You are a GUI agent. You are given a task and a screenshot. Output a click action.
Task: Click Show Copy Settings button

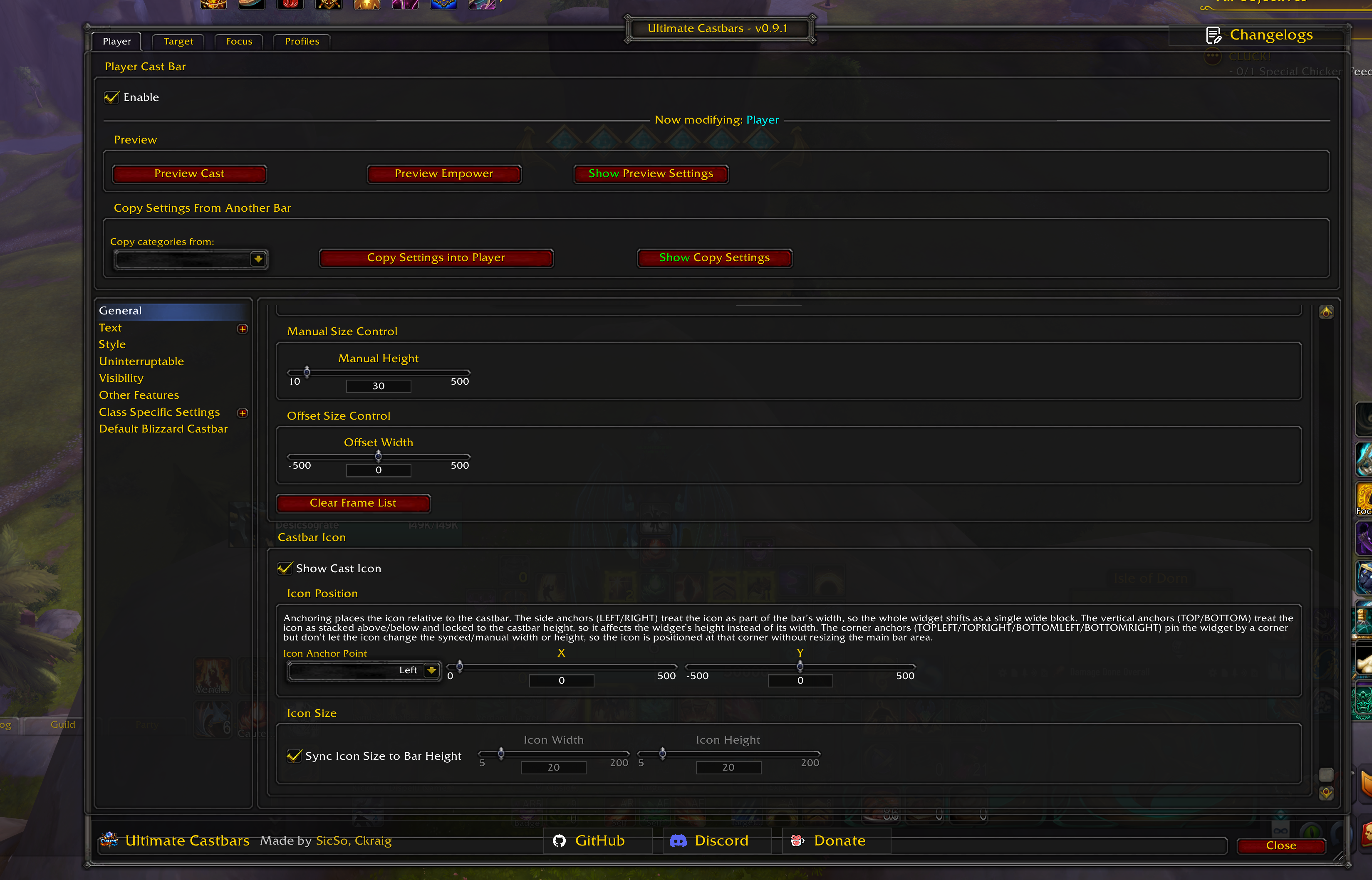click(714, 258)
